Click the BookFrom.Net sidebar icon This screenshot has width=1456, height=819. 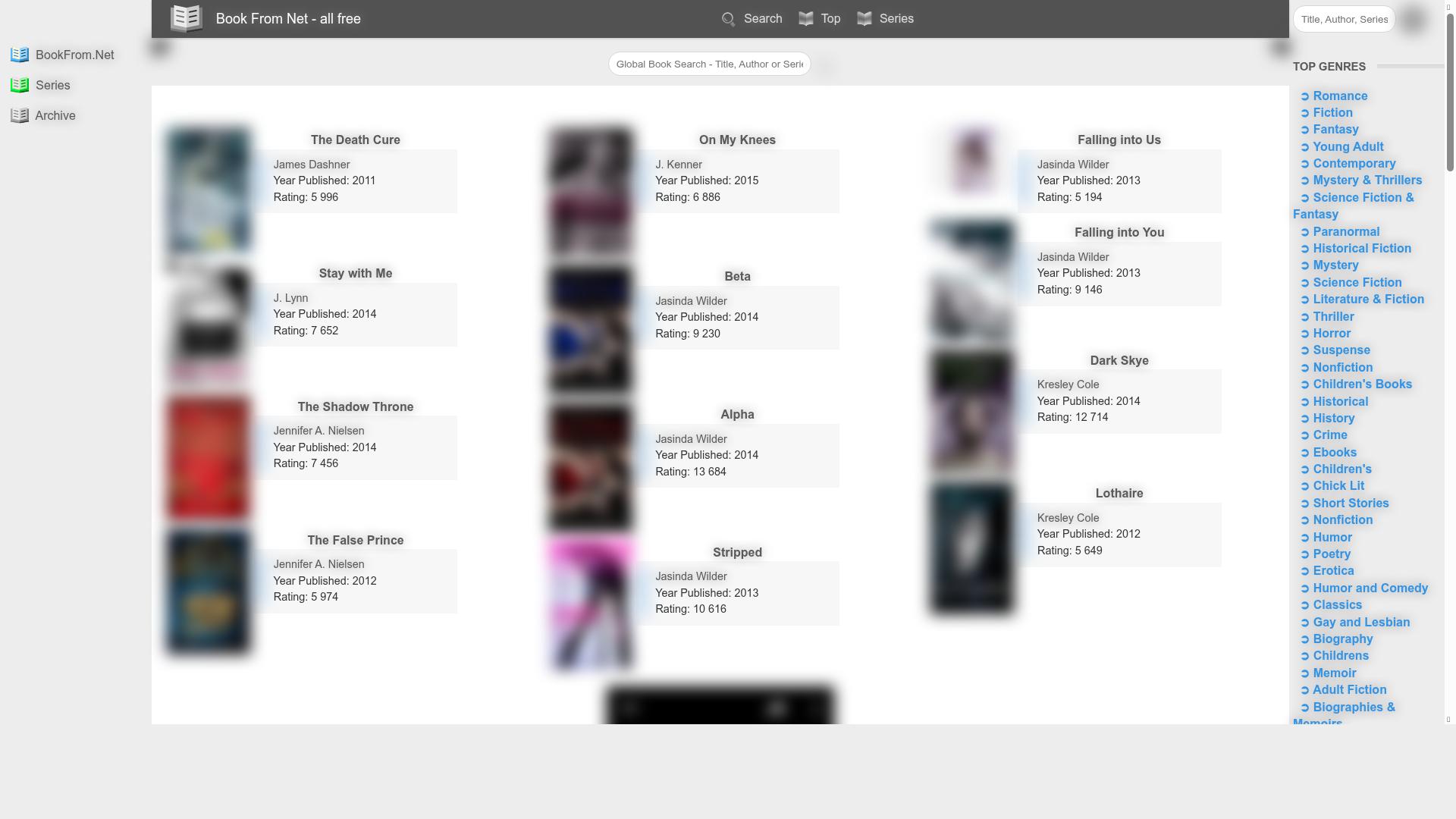point(20,55)
